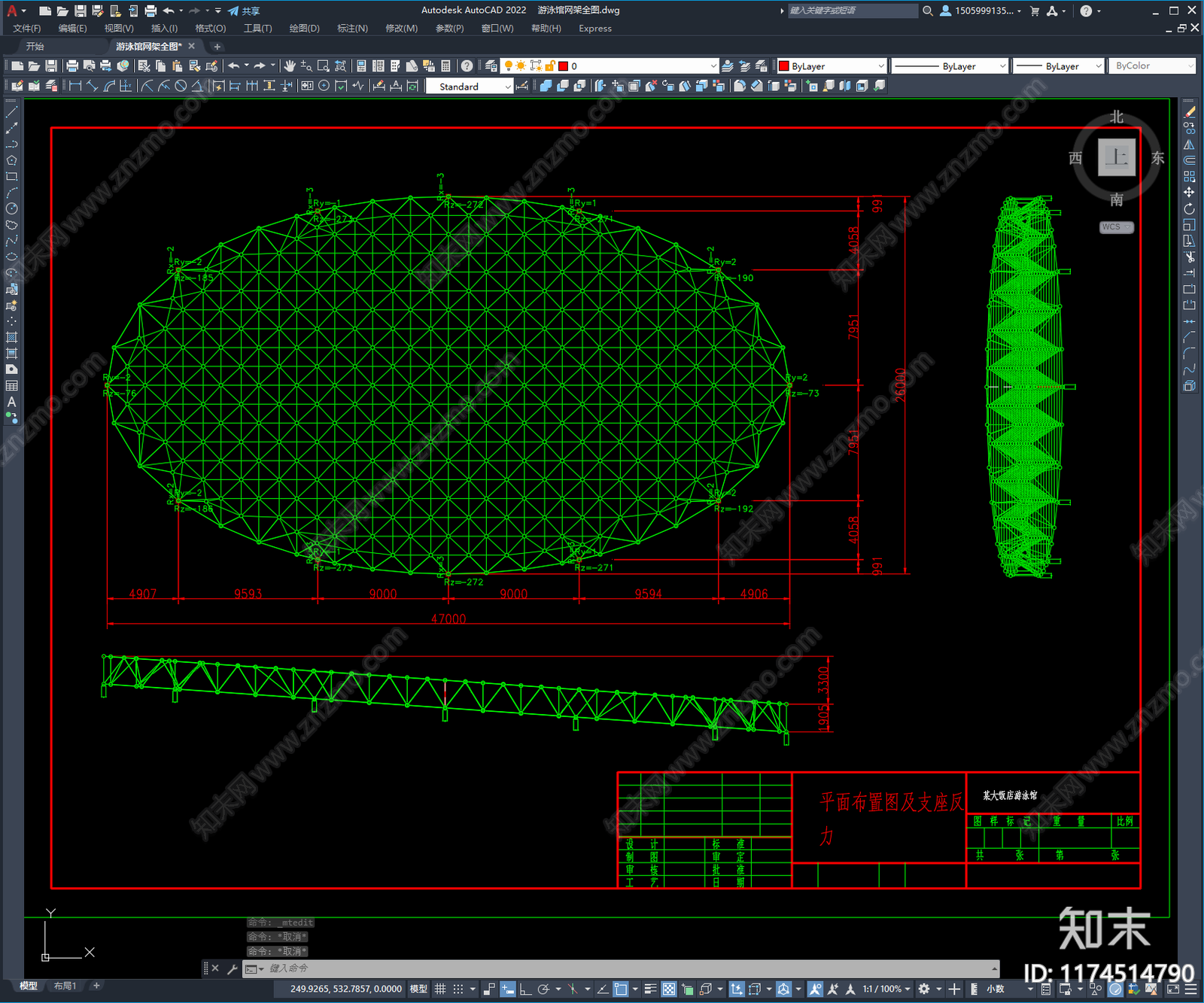Select the Linear dimension tool
The width and height of the screenshot is (1204, 1003).
pos(75,86)
